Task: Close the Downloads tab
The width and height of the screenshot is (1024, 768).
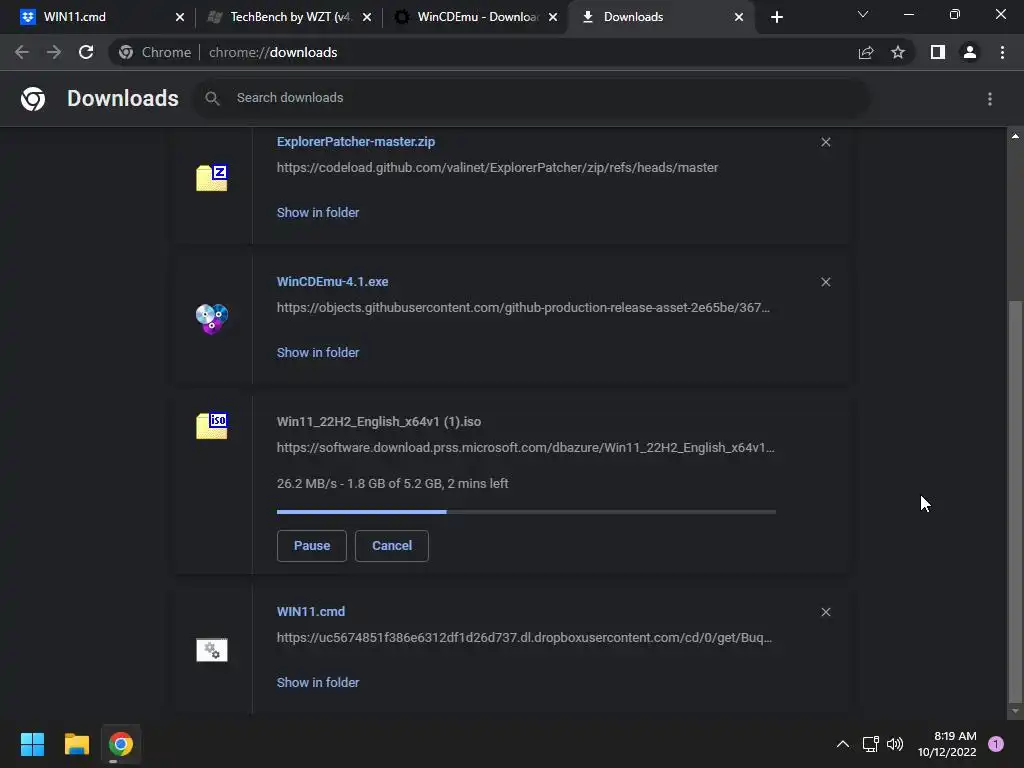Action: (x=739, y=18)
